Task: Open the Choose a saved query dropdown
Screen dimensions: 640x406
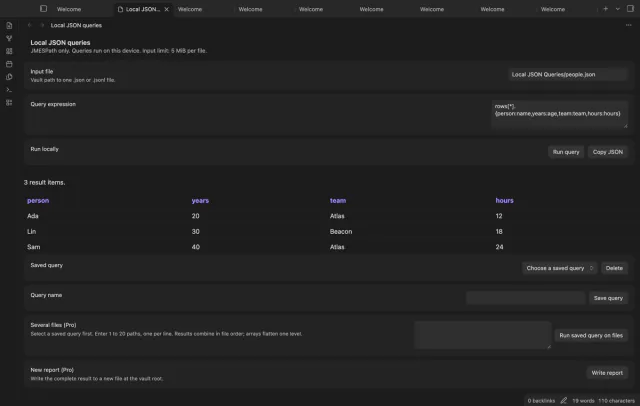Action: (x=559, y=268)
